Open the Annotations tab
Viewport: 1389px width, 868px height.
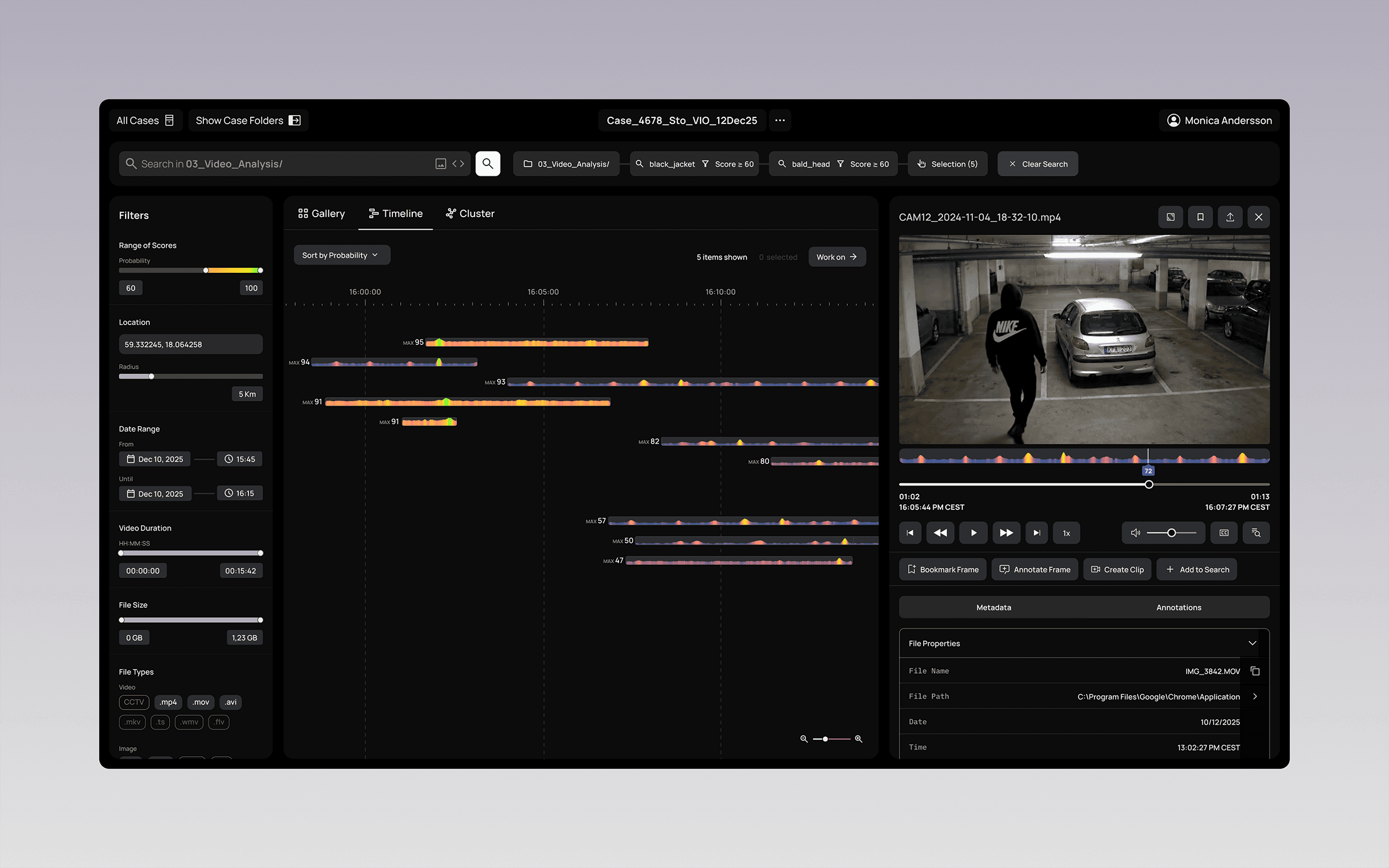(1178, 607)
